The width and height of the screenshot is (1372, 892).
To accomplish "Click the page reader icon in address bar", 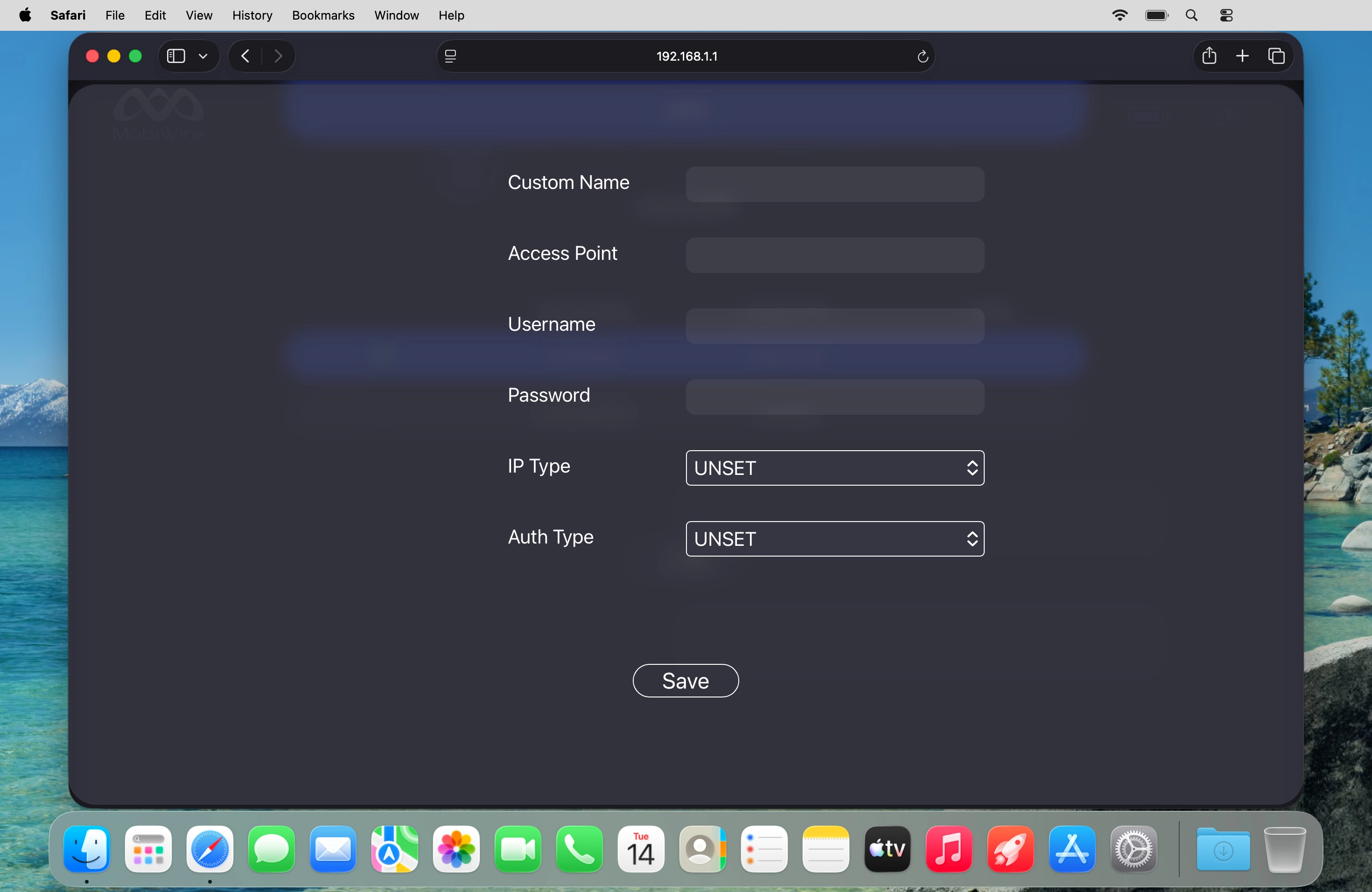I will coord(451,56).
